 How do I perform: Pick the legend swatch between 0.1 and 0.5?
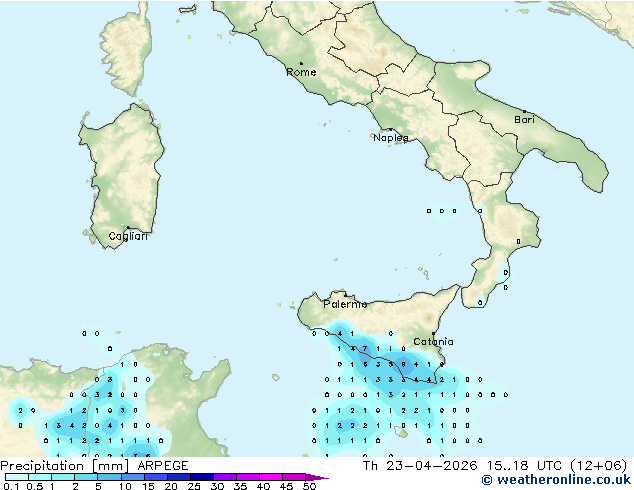click(17, 477)
